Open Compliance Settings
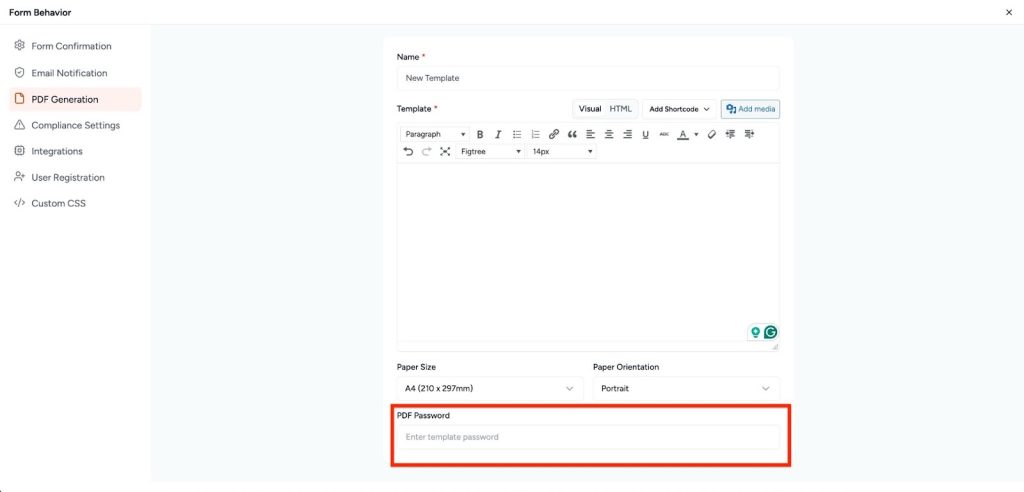1024x492 pixels. (x=76, y=125)
